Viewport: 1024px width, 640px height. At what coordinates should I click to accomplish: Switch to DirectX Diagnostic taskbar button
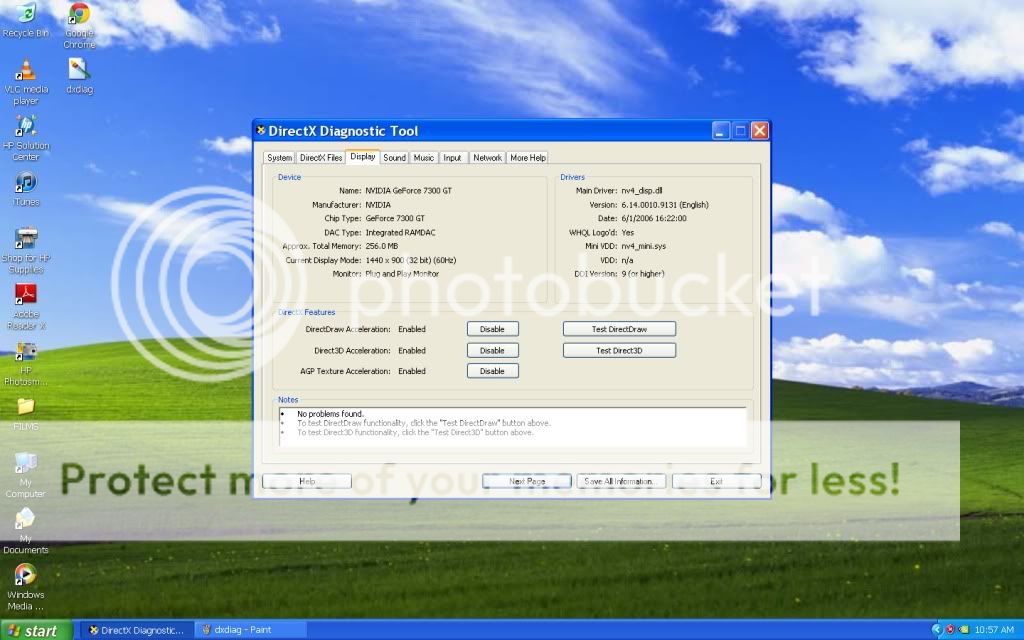pyautogui.click(x=138, y=630)
